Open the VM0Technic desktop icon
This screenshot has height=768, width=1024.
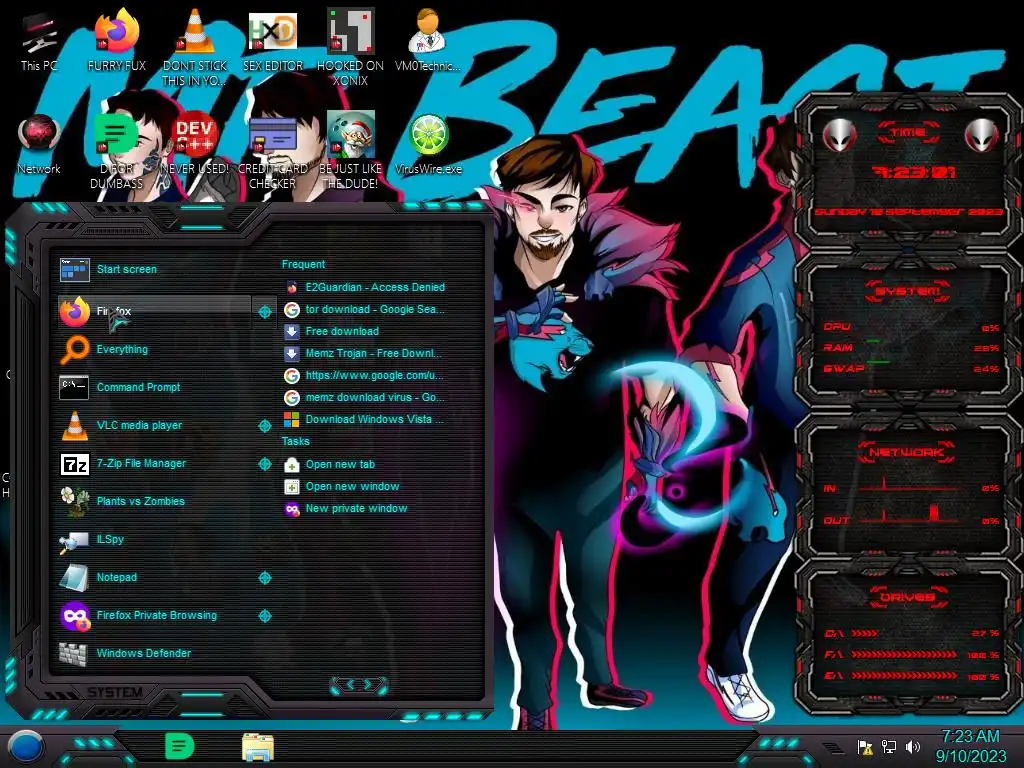[x=428, y=41]
